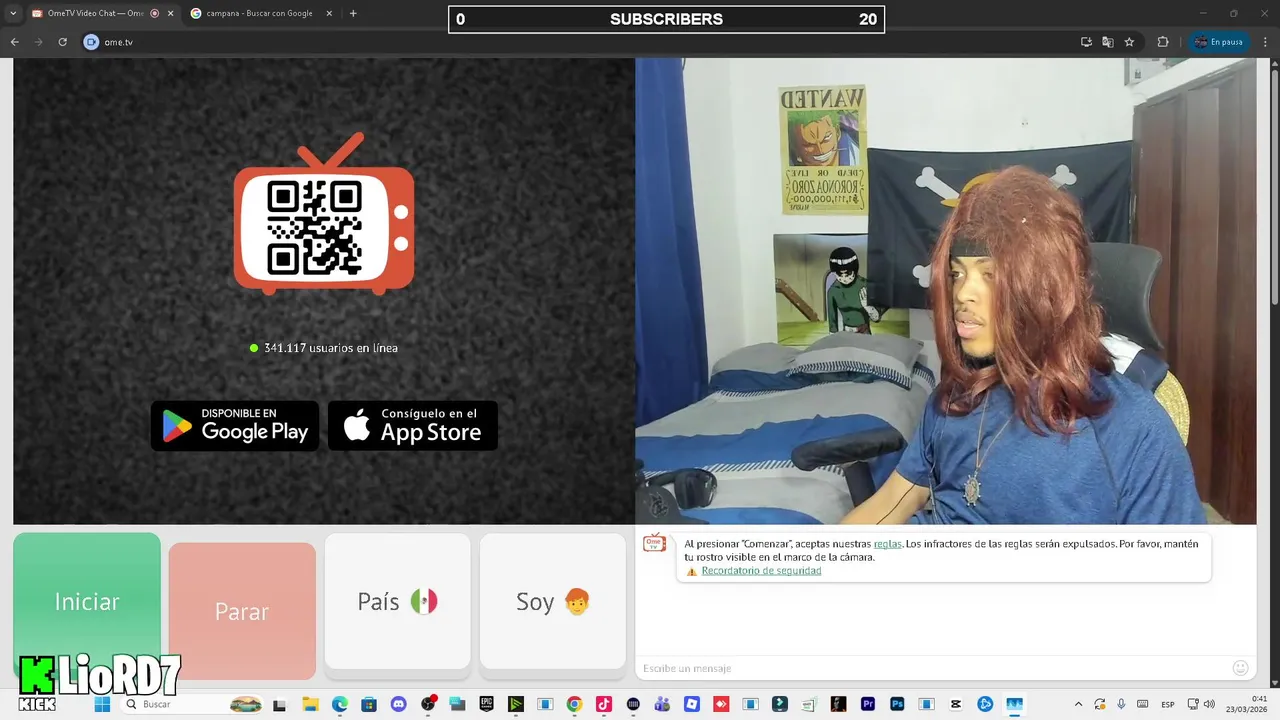Viewport: 1280px width, 720px height.
Task: Open Google Chrome from the taskbar
Action: click(574, 704)
